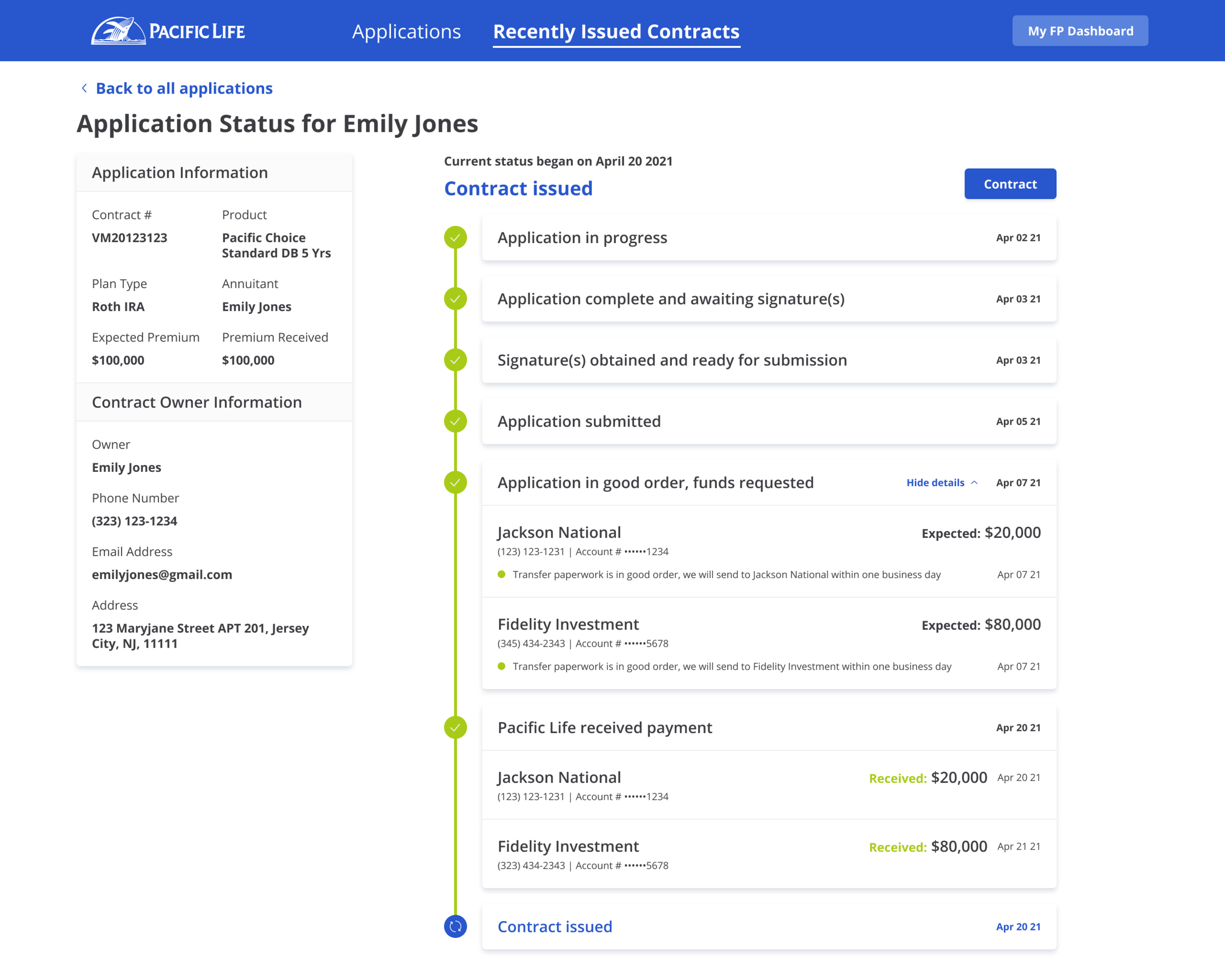The width and height of the screenshot is (1225, 980).
Task: Open the Applications tab
Action: (x=406, y=31)
